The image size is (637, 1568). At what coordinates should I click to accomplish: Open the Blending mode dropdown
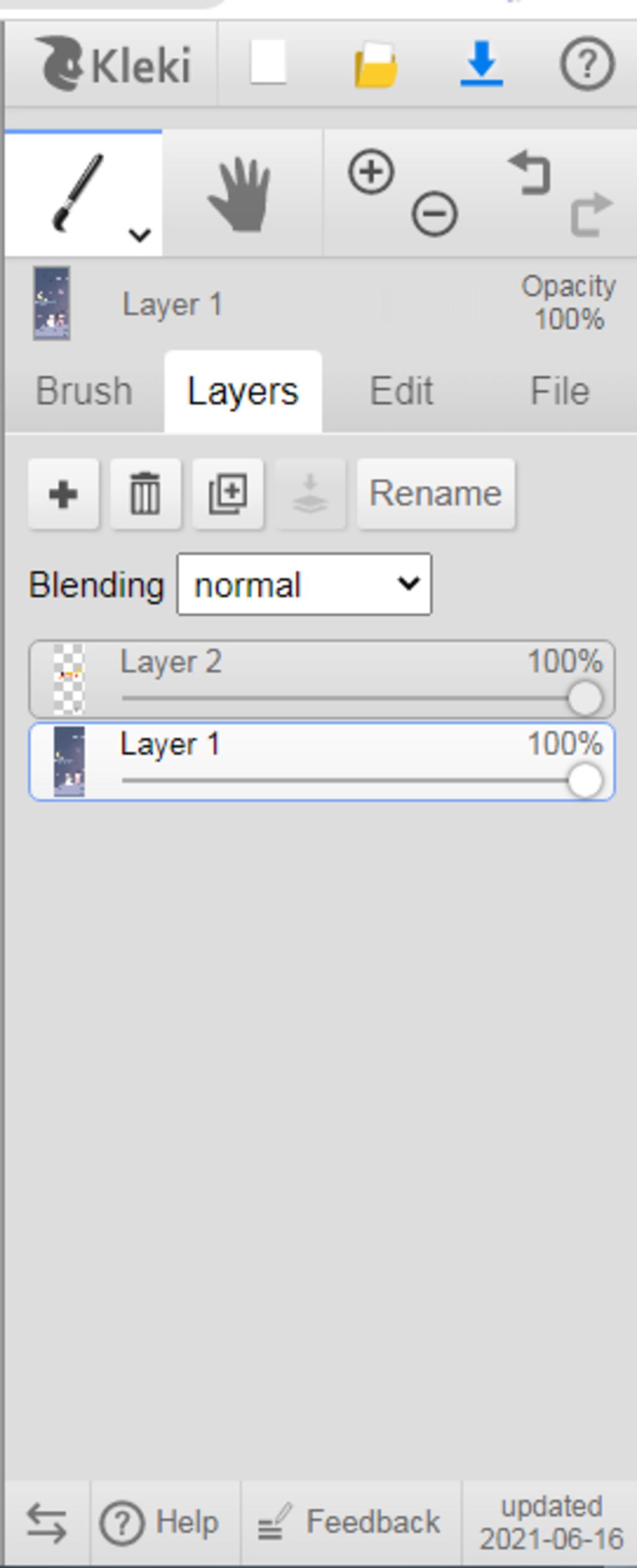[304, 584]
